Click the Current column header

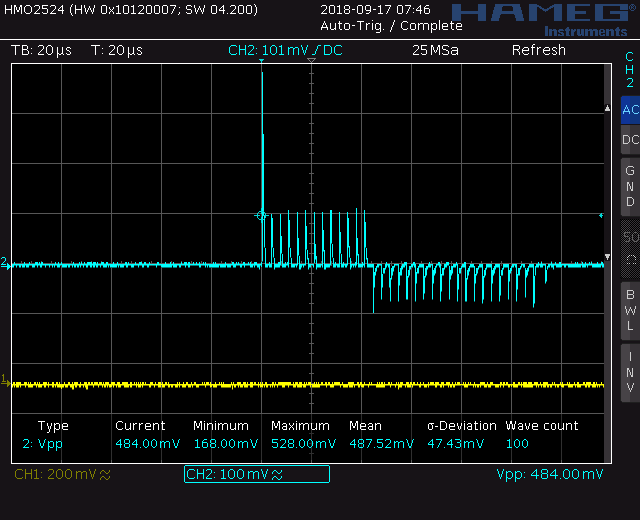(x=140, y=426)
